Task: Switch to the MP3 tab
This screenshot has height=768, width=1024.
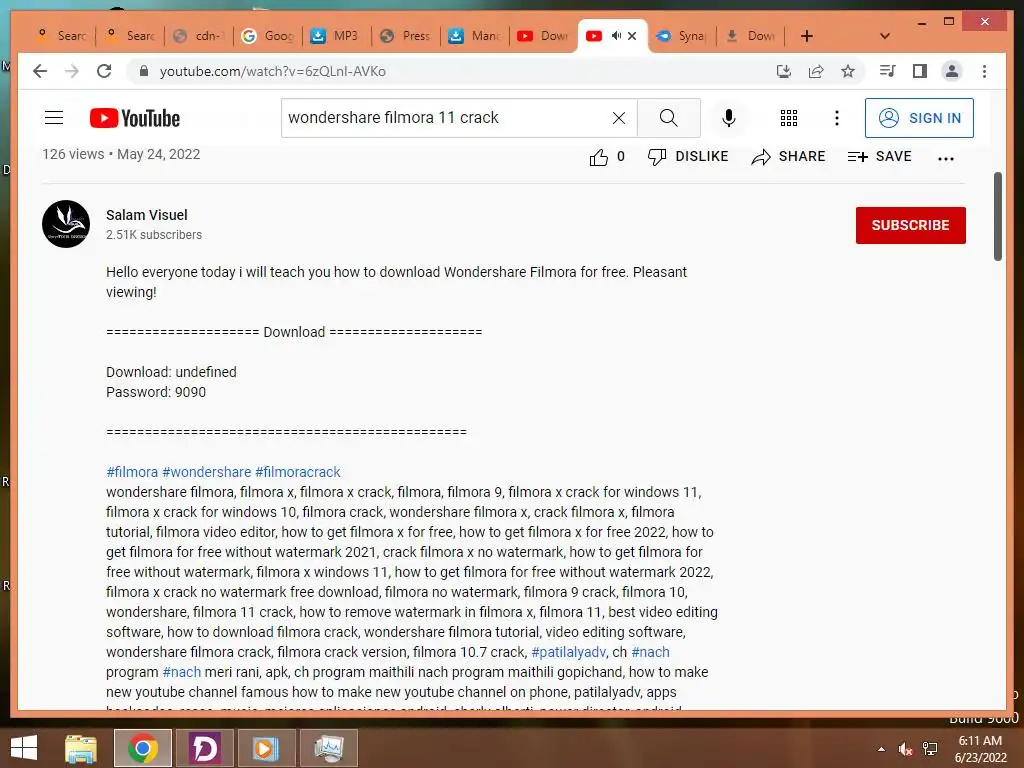Action: click(337, 36)
